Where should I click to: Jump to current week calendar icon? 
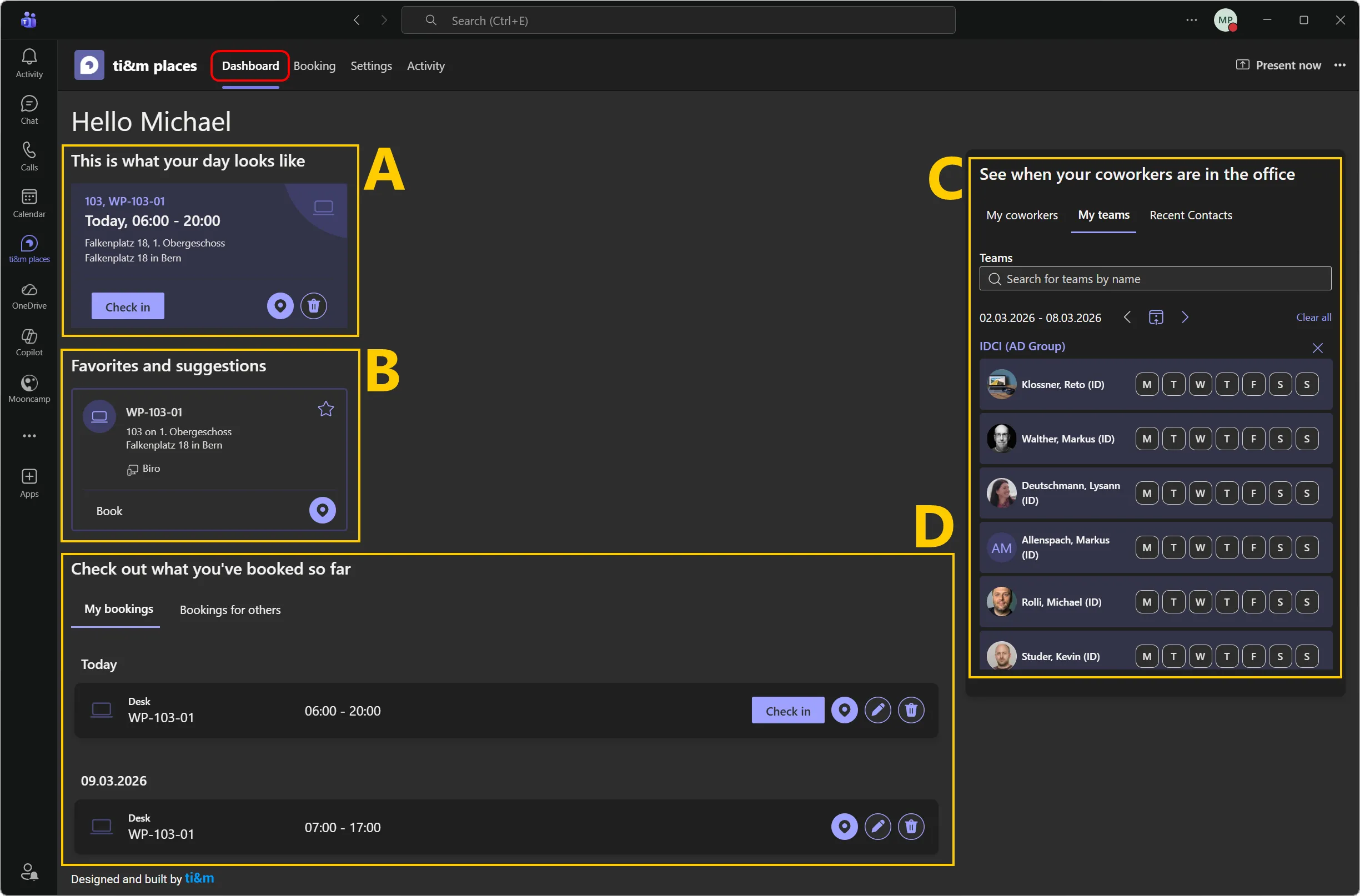(x=1156, y=317)
